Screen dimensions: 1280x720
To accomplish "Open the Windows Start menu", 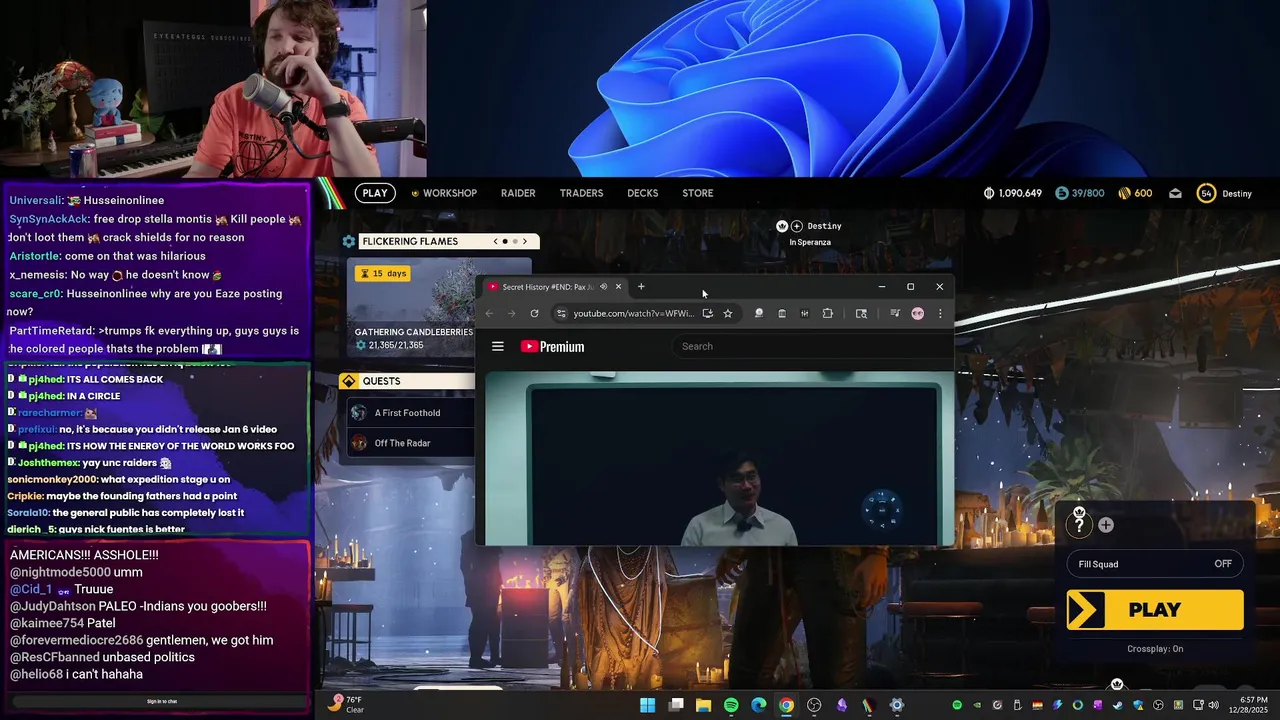I will pyautogui.click(x=648, y=705).
